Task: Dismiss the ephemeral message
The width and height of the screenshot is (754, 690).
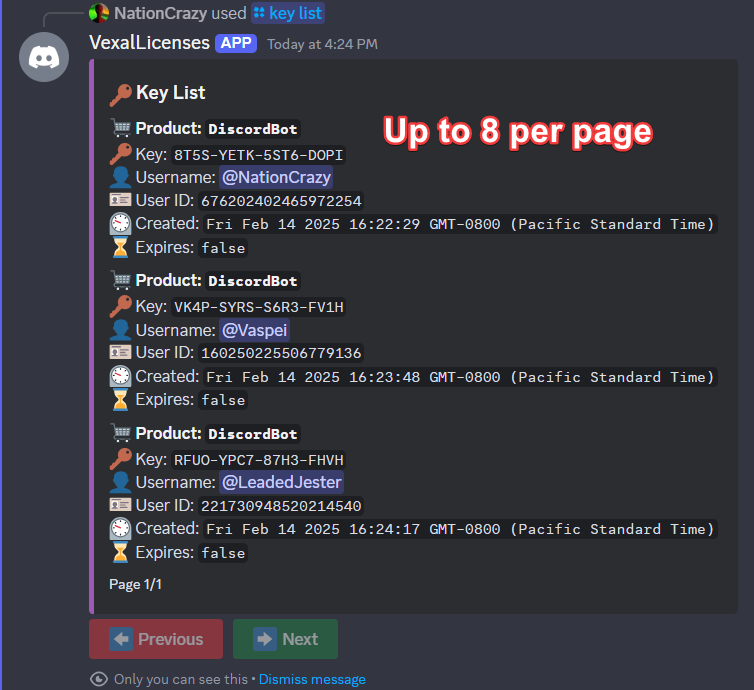Action: (312, 679)
